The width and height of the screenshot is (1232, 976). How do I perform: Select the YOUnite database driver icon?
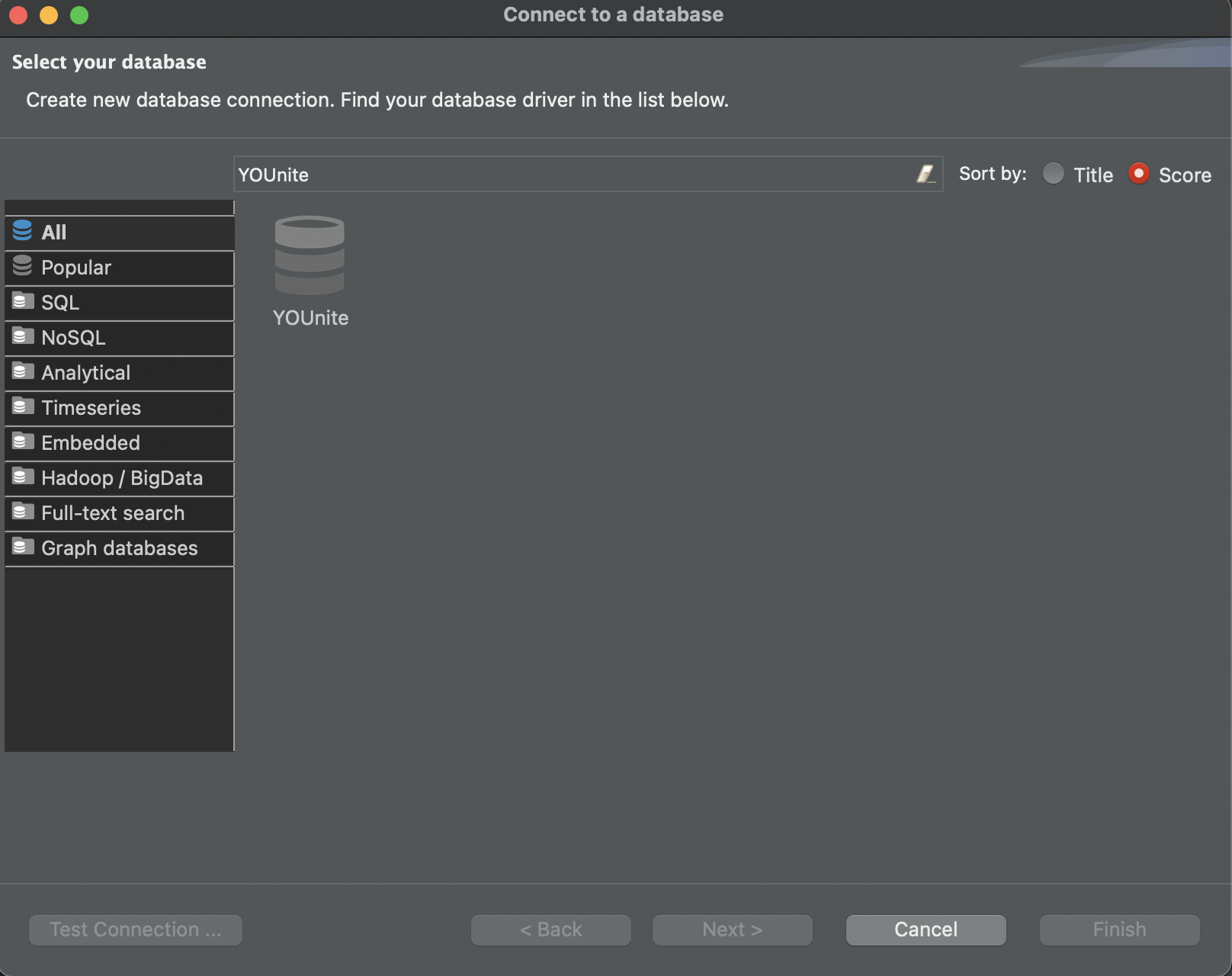(x=310, y=256)
